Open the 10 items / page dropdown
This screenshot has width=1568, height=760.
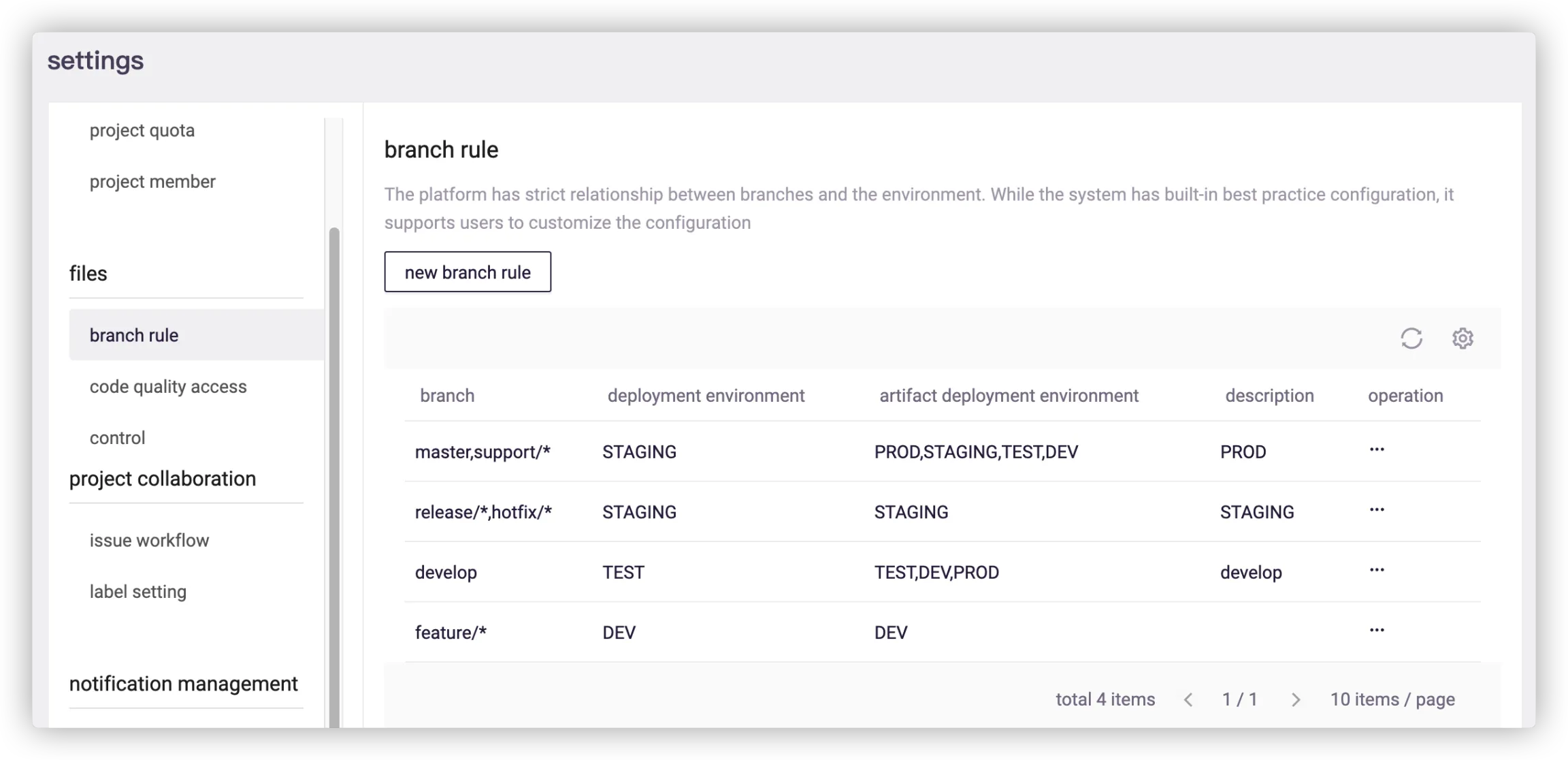click(1392, 699)
